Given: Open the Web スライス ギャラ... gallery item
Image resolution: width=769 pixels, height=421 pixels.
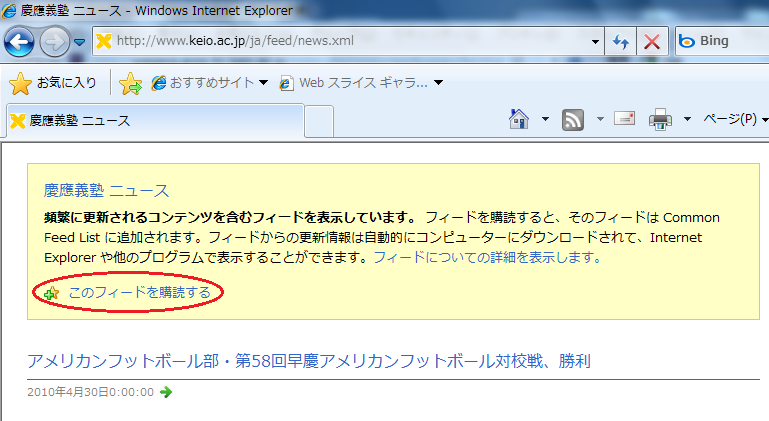Looking at the screenshot, I should pos(361,82).
